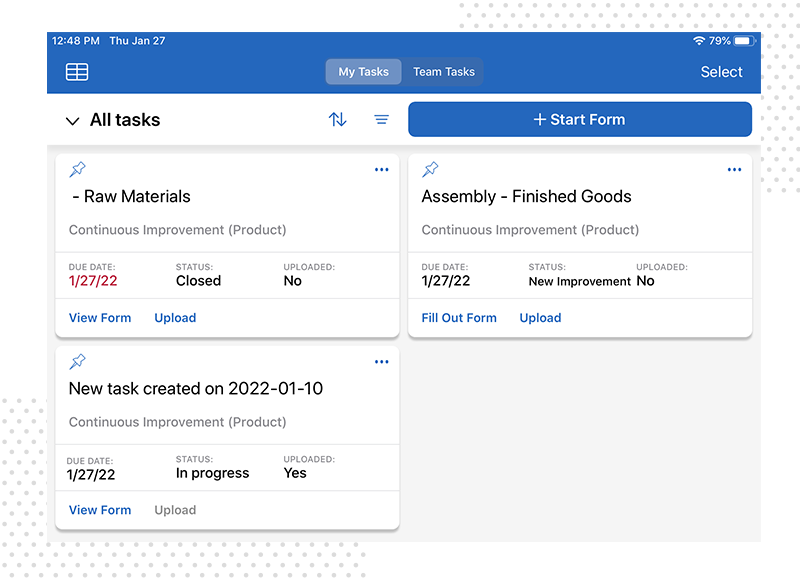Start a new form
800x578 pixels.
[x=580, y=119]
